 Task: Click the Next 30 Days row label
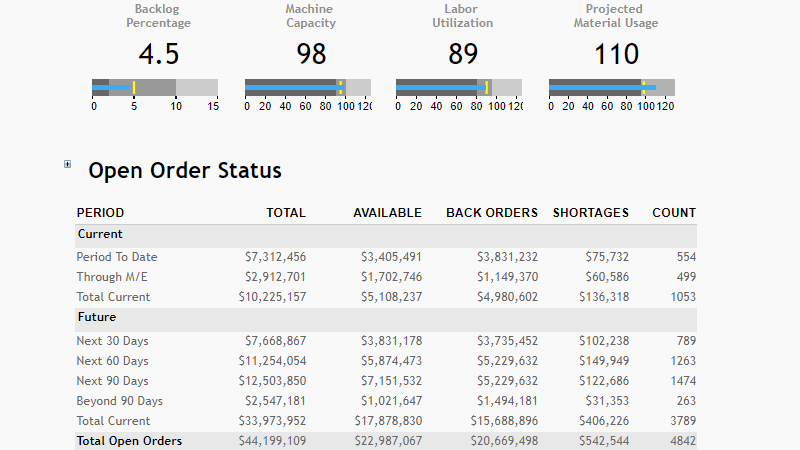coord(112,341)
